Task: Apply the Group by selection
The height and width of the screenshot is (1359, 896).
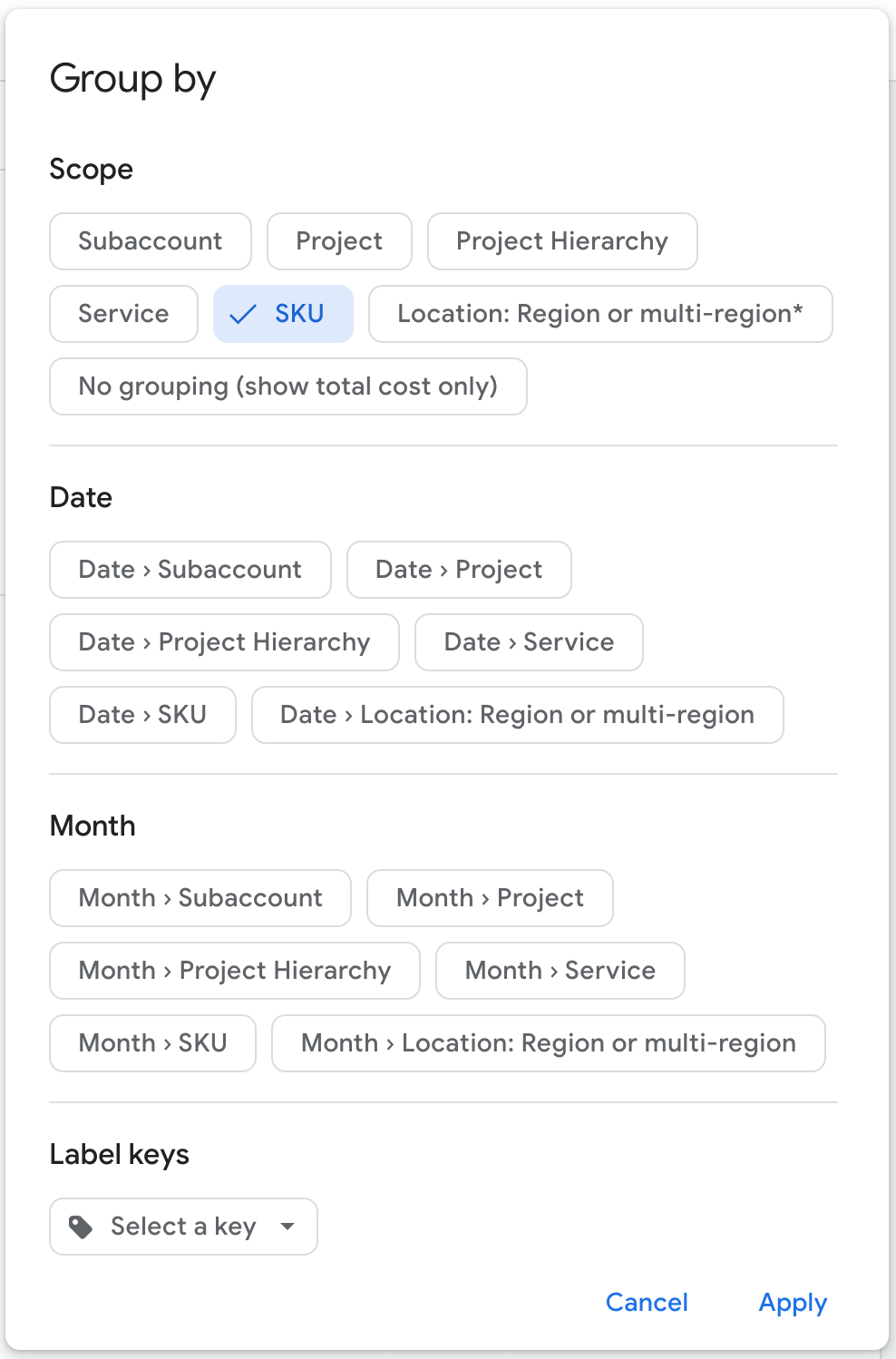Action: click(793, 1303)
